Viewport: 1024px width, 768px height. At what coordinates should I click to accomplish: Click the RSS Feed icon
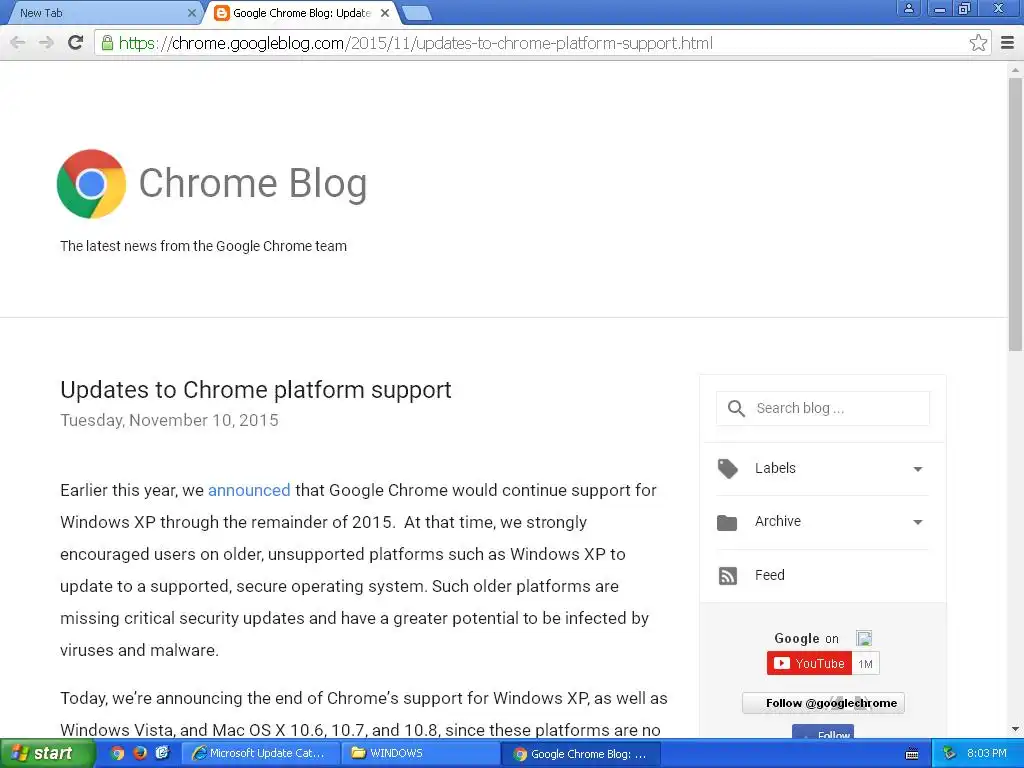[728, 575]
